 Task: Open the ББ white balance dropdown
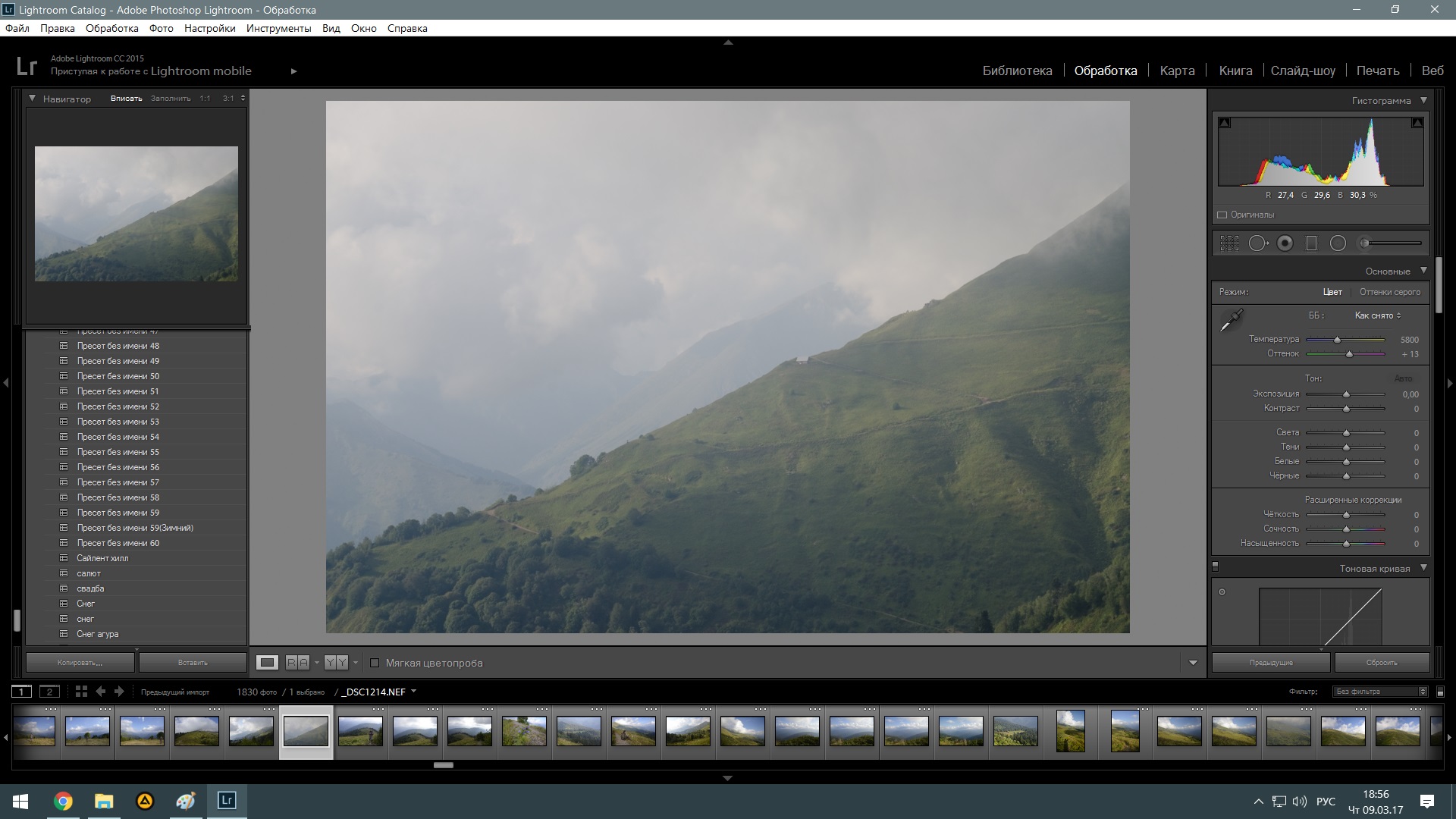point(1378,315)
